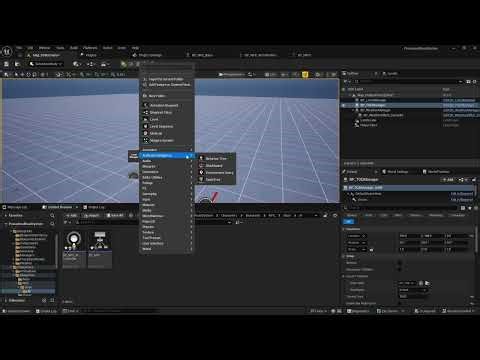Create a State Tree asset
The width and height of the screenshot is (480, 360).
[x=217, y=179]
